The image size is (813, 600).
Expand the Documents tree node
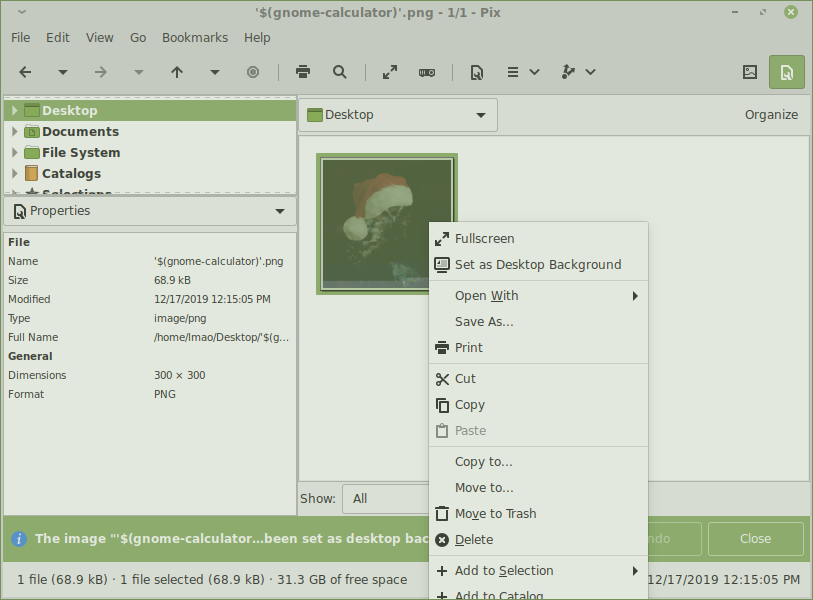pos(15,132)
